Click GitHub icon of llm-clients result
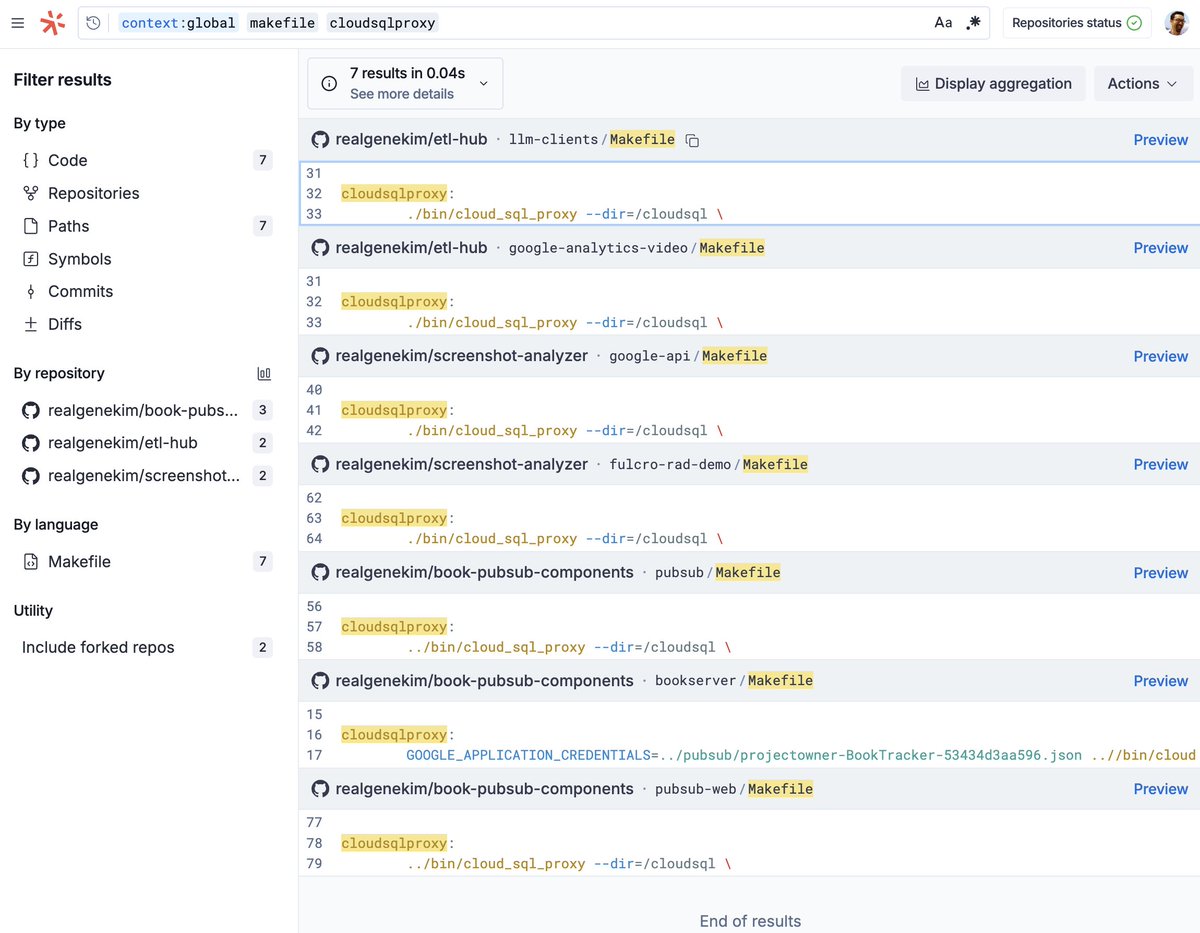 (320, 139)
